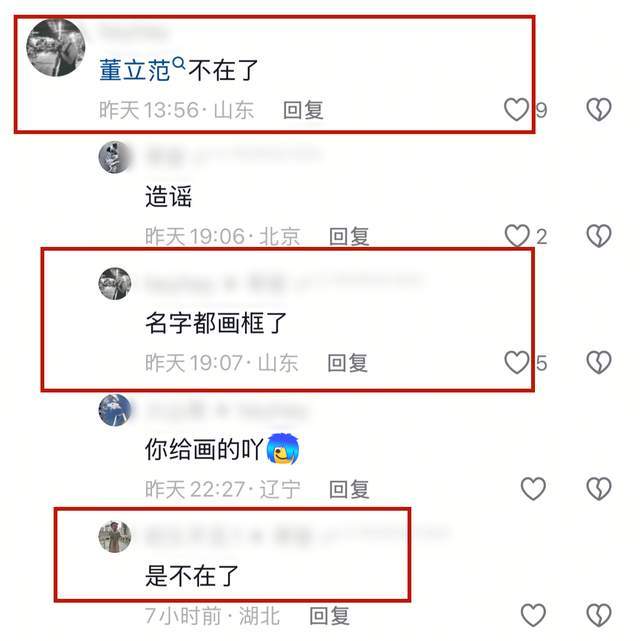Open avatar of 是不在了 commenter
Image resolution: width=640 pixels, height=641 pixels.
[x=115, y=536]
